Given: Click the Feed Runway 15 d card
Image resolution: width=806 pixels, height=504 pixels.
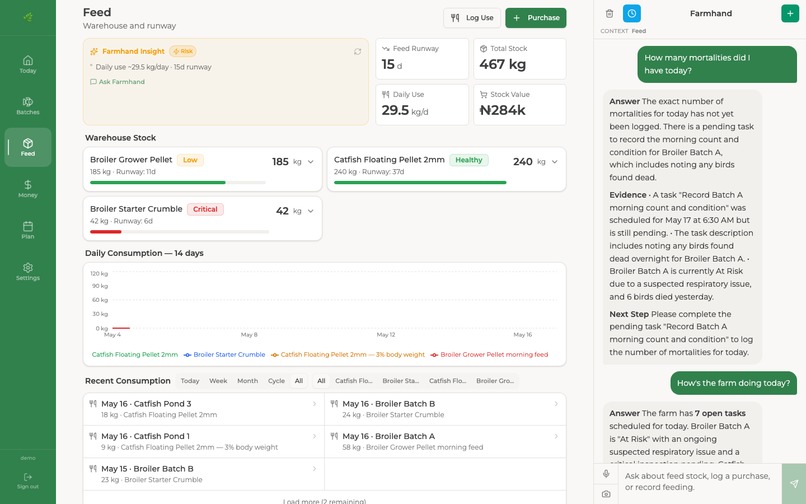Looking at the screenshot, I should (422, 59).
